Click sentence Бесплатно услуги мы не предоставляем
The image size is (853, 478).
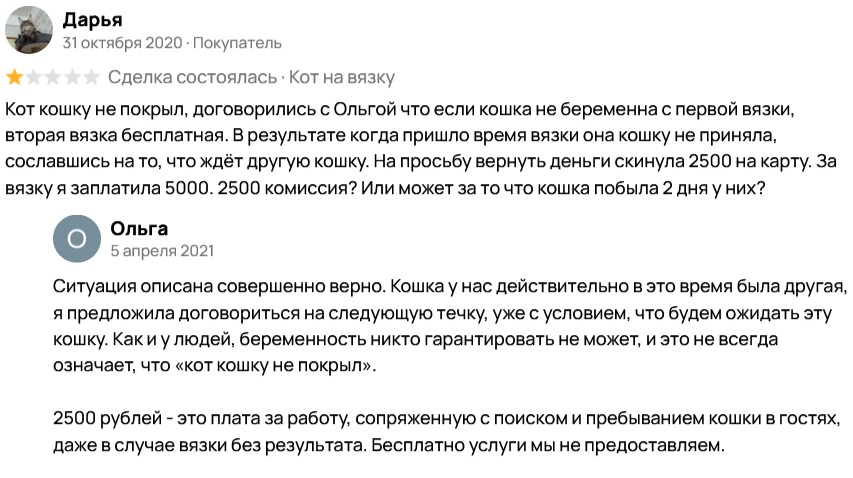548,445
